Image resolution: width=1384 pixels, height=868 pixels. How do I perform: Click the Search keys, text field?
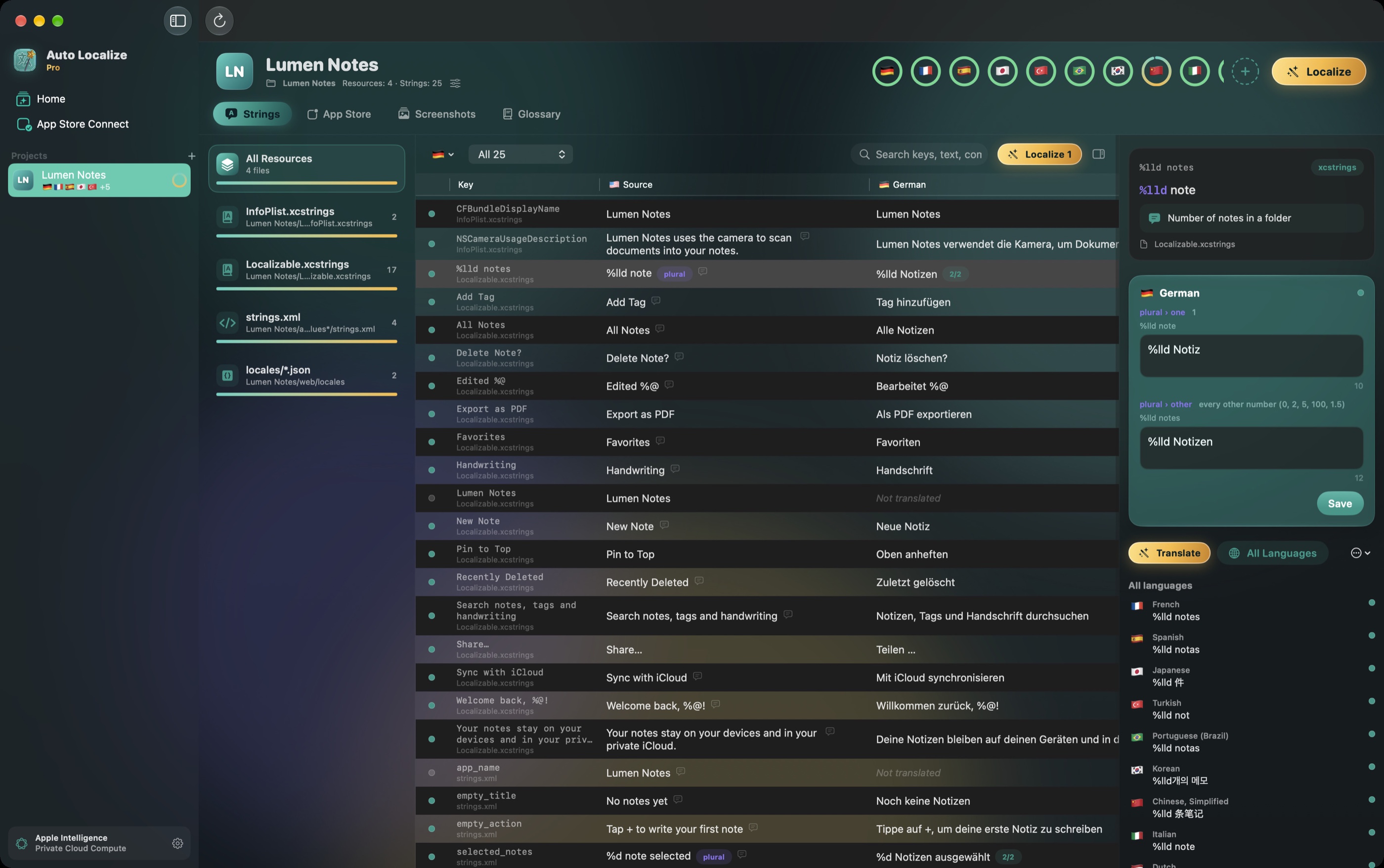pyautogui.click(x=918, y=154)
